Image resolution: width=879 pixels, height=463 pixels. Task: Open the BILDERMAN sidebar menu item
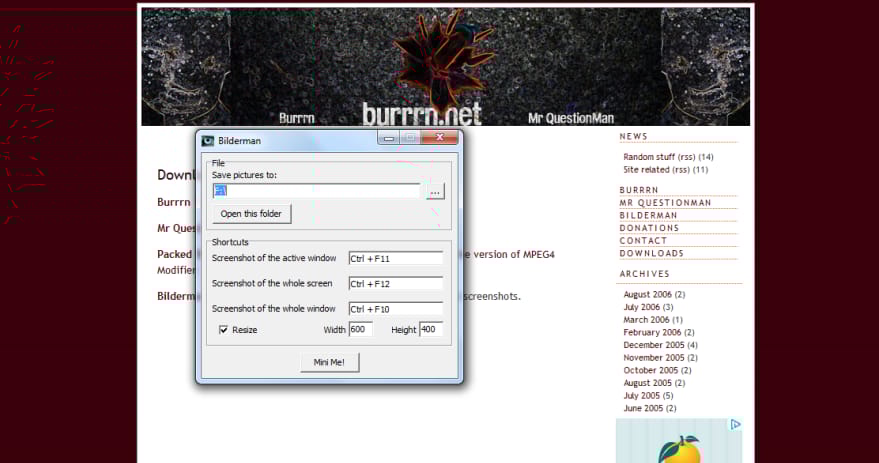pyautogui.click(x=649, y=216)
